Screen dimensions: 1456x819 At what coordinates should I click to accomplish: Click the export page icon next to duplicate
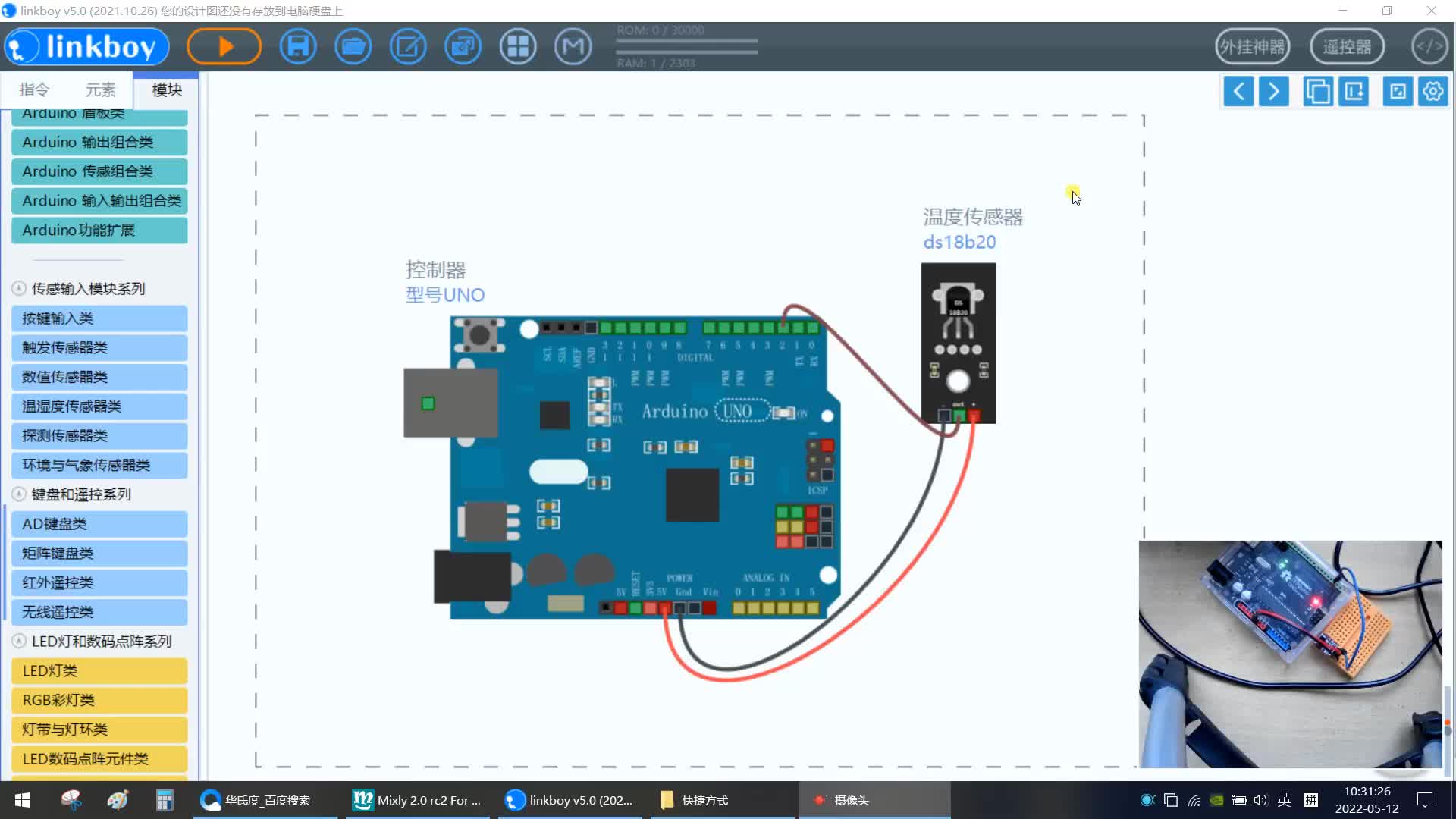(x=1354, y=92)
